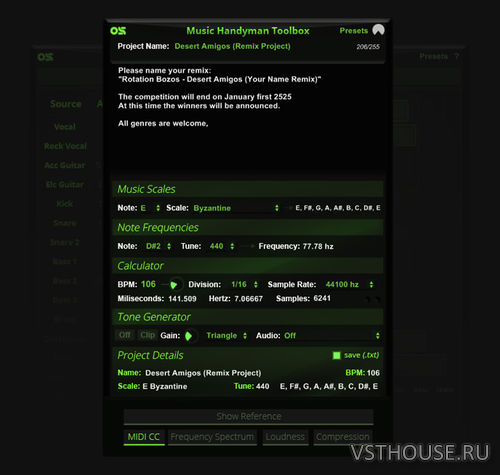Toggle the Tone Generator Off button
Viewport: 500px width, 475px height.
(125, 335)
